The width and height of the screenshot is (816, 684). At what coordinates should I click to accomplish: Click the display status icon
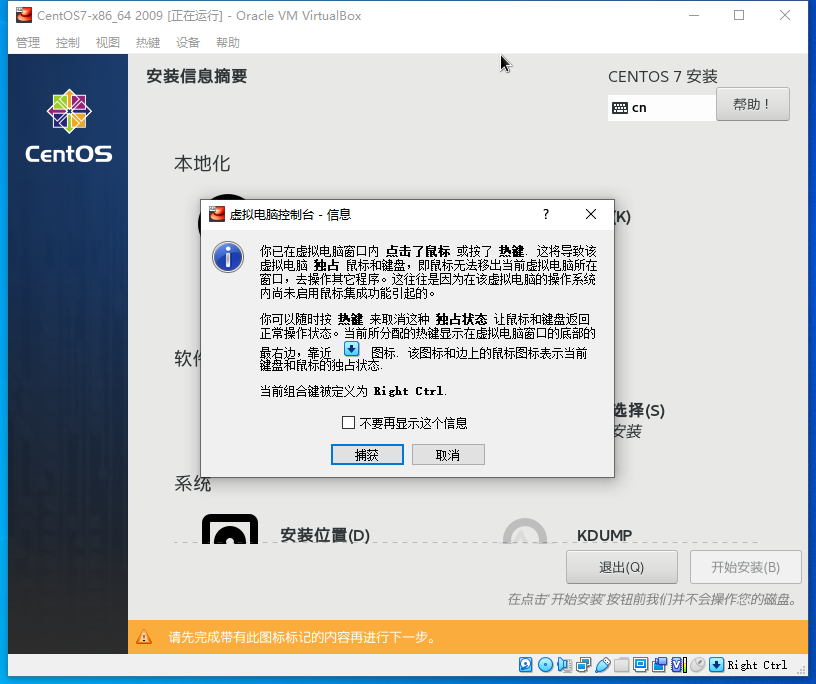coord(640,664)
